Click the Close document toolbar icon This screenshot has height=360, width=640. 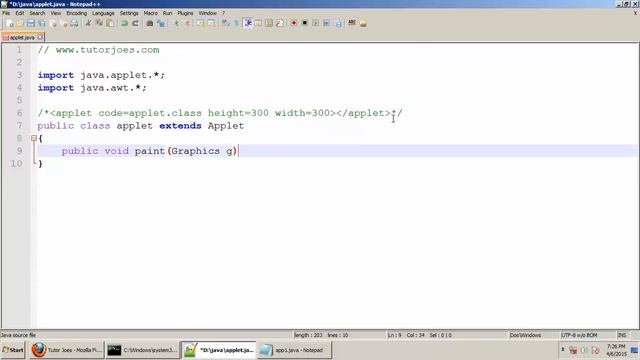pos(53,23)
